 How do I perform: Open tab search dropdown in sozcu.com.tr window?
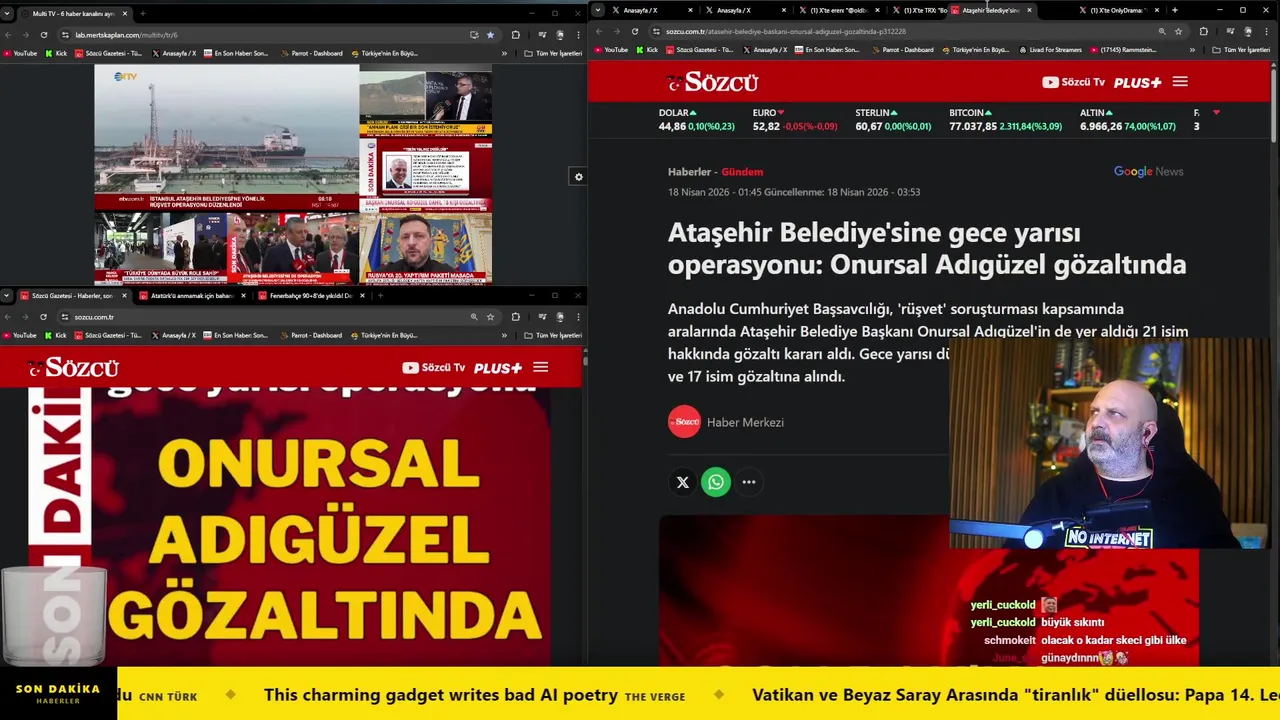(8, 296)
